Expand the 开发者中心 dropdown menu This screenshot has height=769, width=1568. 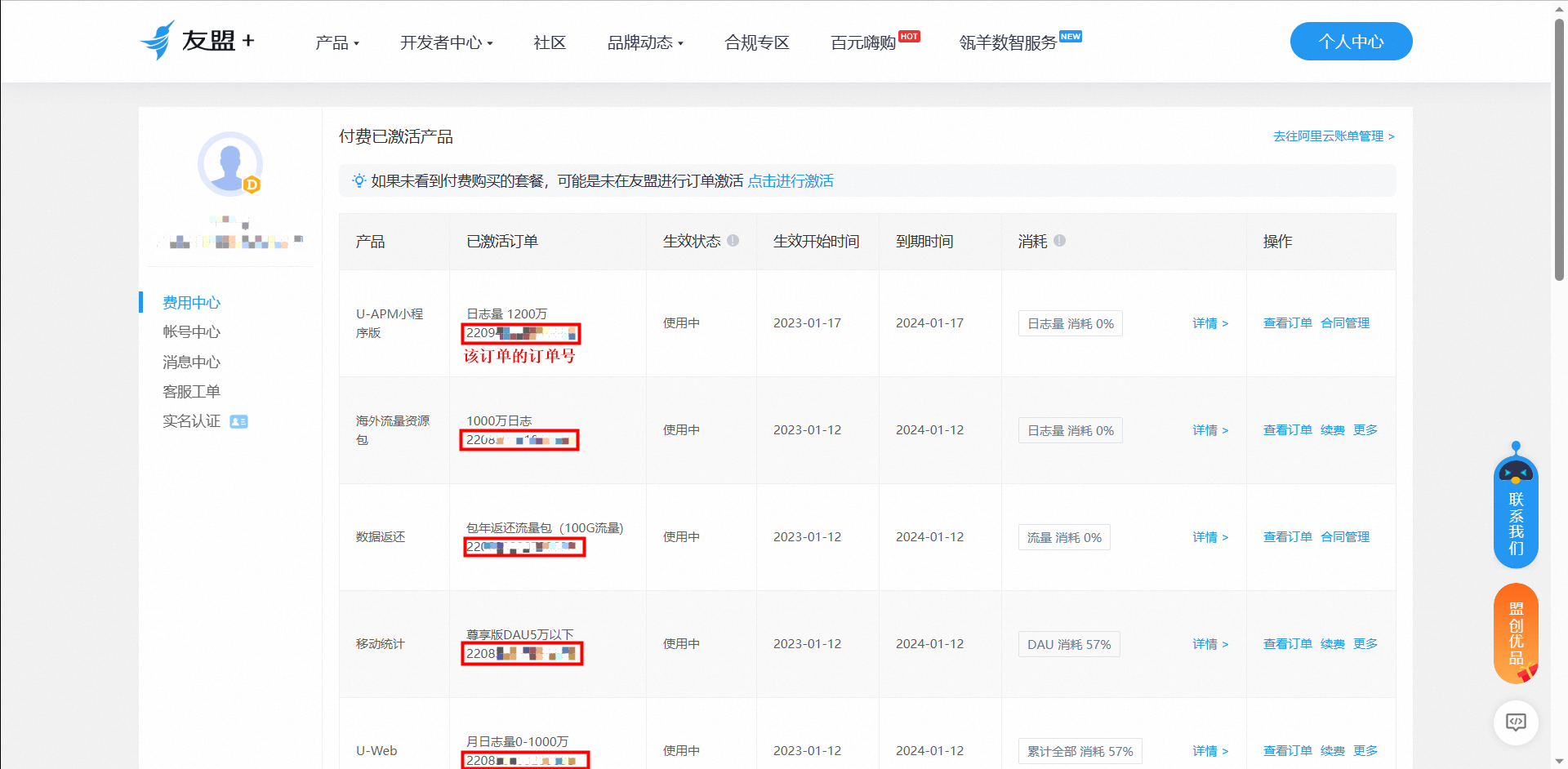pos(446,42)
